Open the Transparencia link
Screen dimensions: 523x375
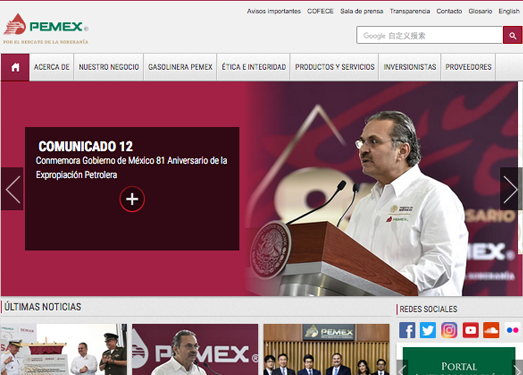click(x=410, y=11)
